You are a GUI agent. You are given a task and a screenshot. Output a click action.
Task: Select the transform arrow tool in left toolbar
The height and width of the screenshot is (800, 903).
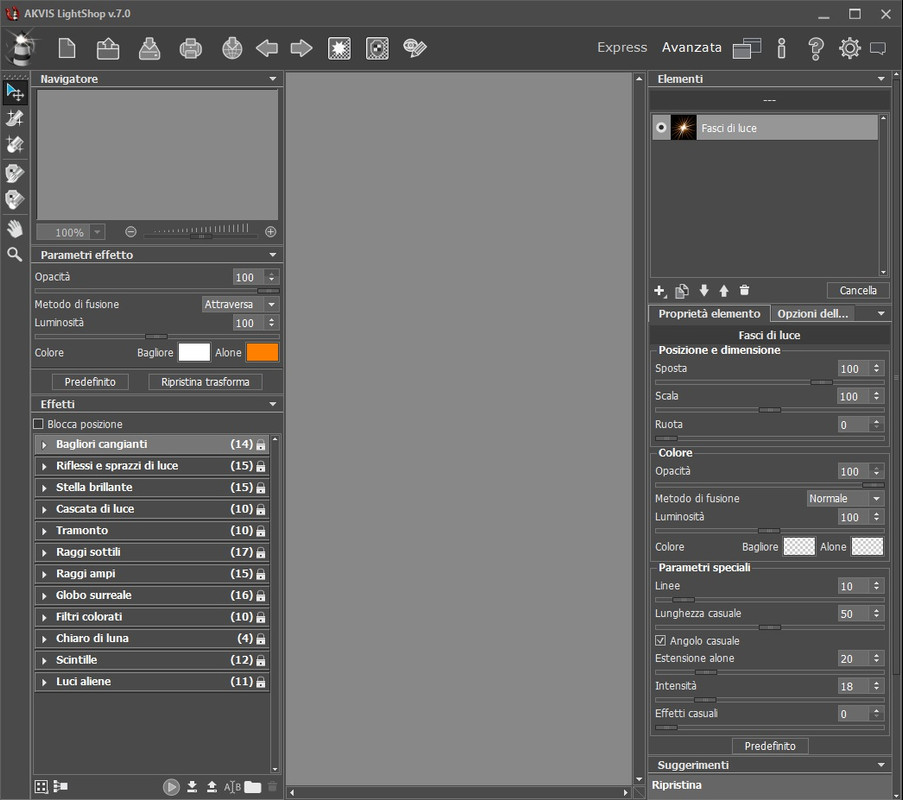15,92
